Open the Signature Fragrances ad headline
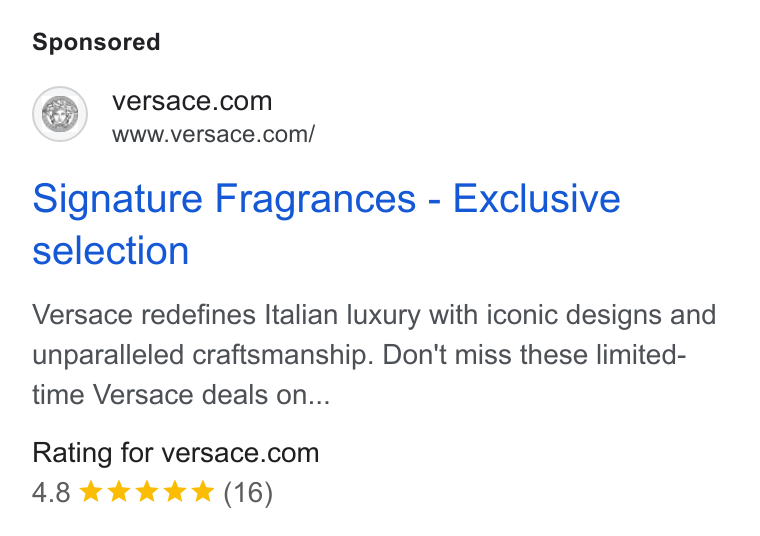This screenshot has width=760, height=536. click(326, 224)
